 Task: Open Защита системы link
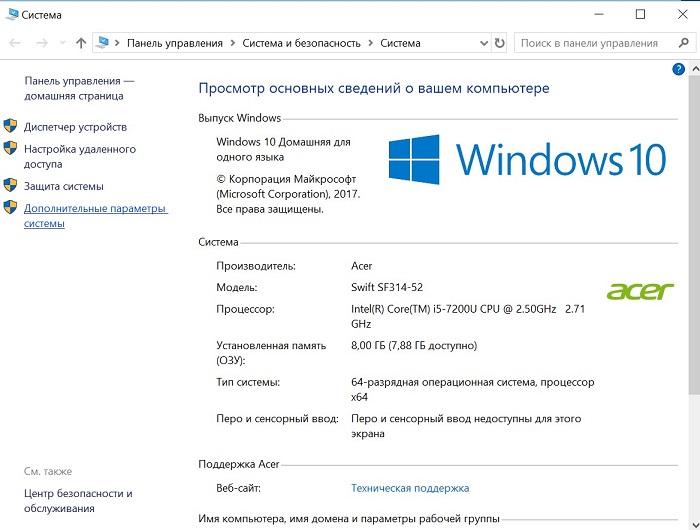pyautogui.click(x=64, y=186)
